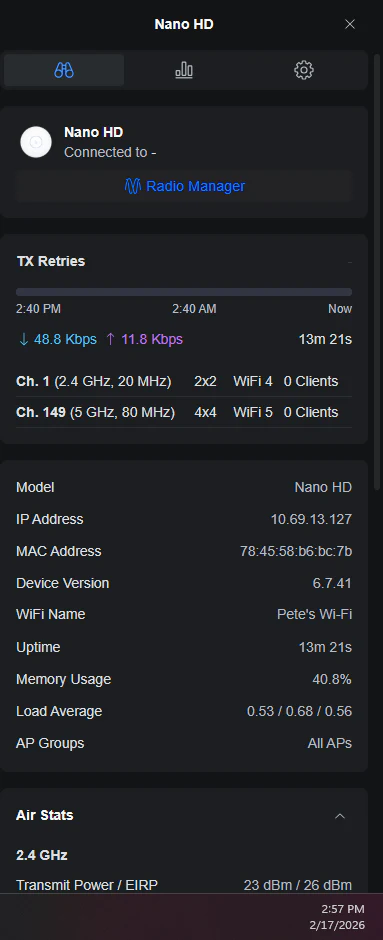Image resolution: width=383 pixels, height=940 pixels.
Task: Click the 0 Clients count for WiFi 5
Action: tap(310, 412)
